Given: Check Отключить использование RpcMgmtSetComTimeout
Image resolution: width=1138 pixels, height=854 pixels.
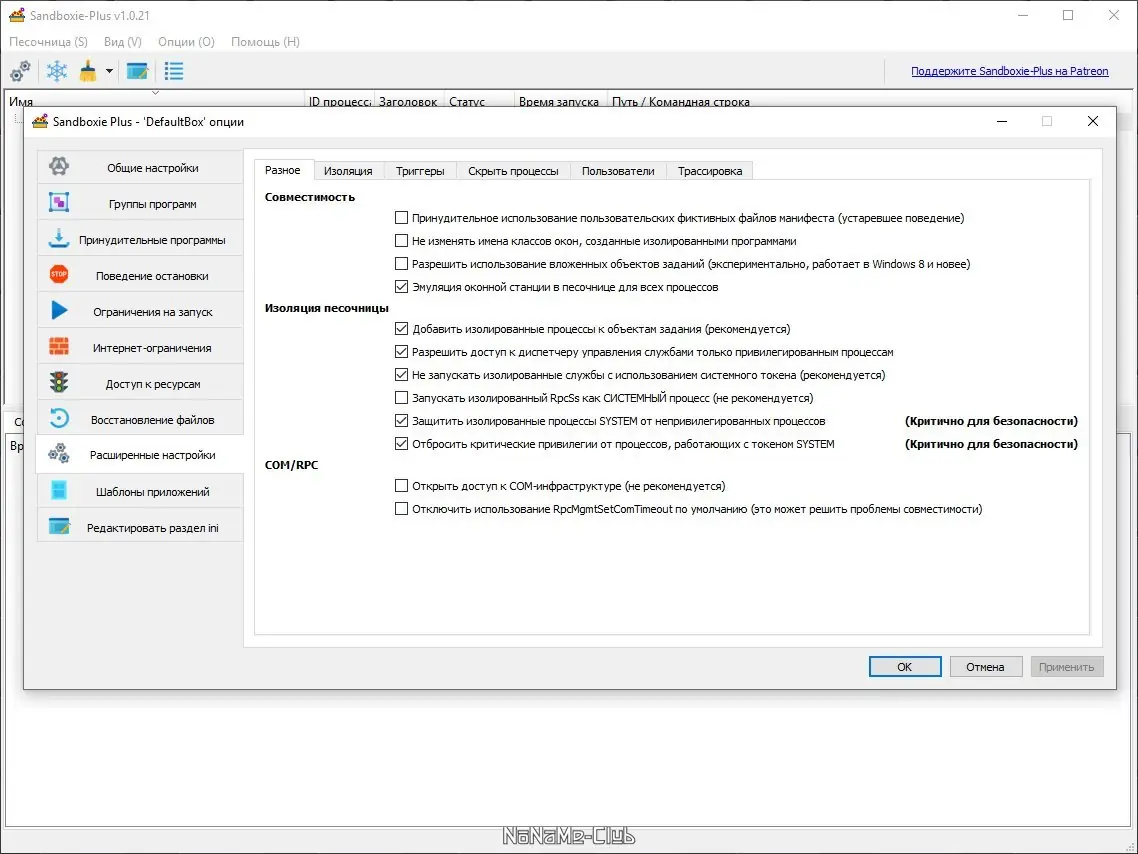Looking at the screenshot, I should [x=401, y=509].
